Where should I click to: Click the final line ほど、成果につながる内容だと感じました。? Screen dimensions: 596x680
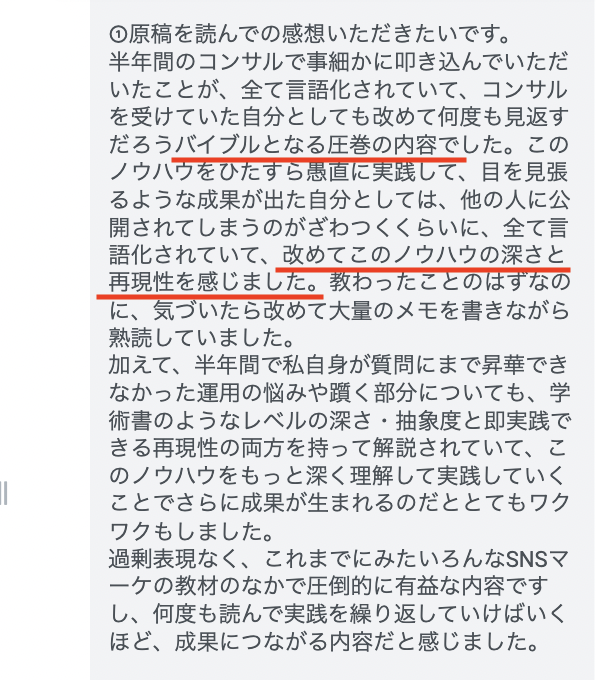click(324, 642)
